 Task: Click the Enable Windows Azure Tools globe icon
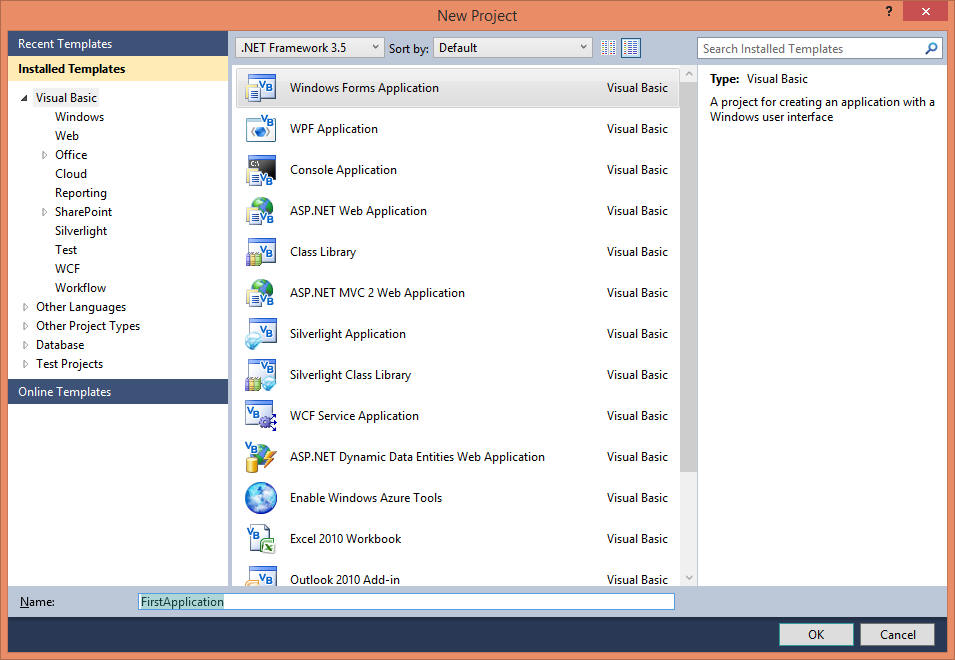pyautogui.click(x=261, y=498)
